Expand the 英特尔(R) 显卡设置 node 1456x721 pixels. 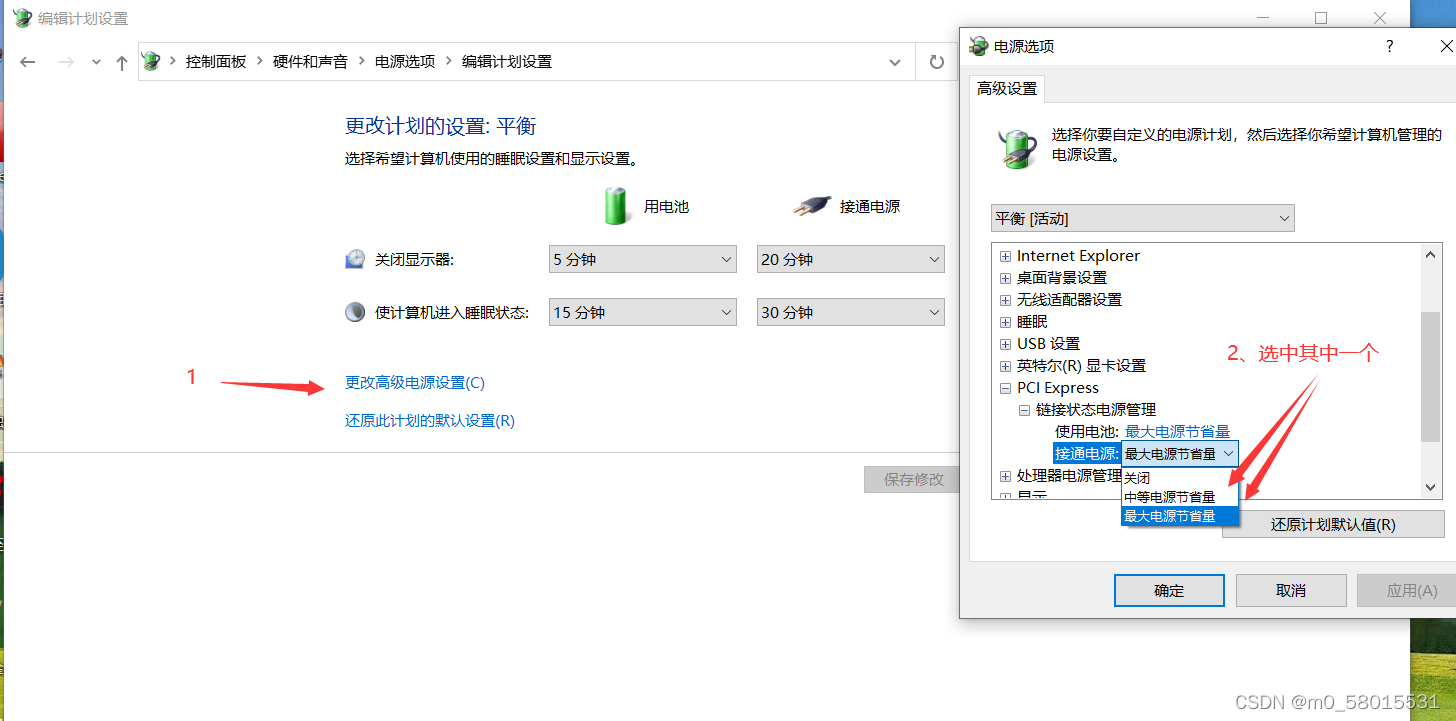pos(1006,366)
